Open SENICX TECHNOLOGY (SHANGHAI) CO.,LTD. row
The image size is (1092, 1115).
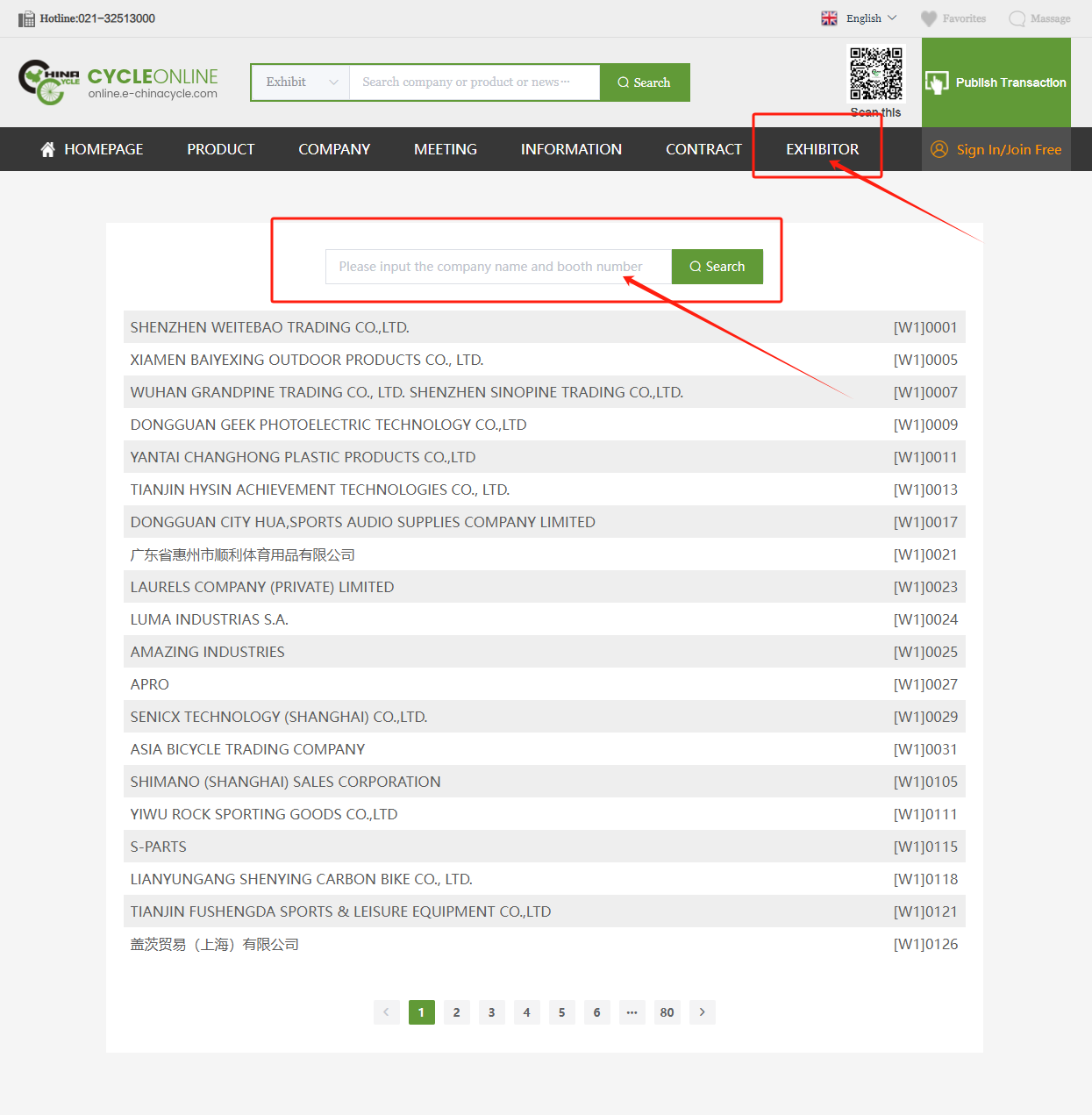(x=544, y=717)
